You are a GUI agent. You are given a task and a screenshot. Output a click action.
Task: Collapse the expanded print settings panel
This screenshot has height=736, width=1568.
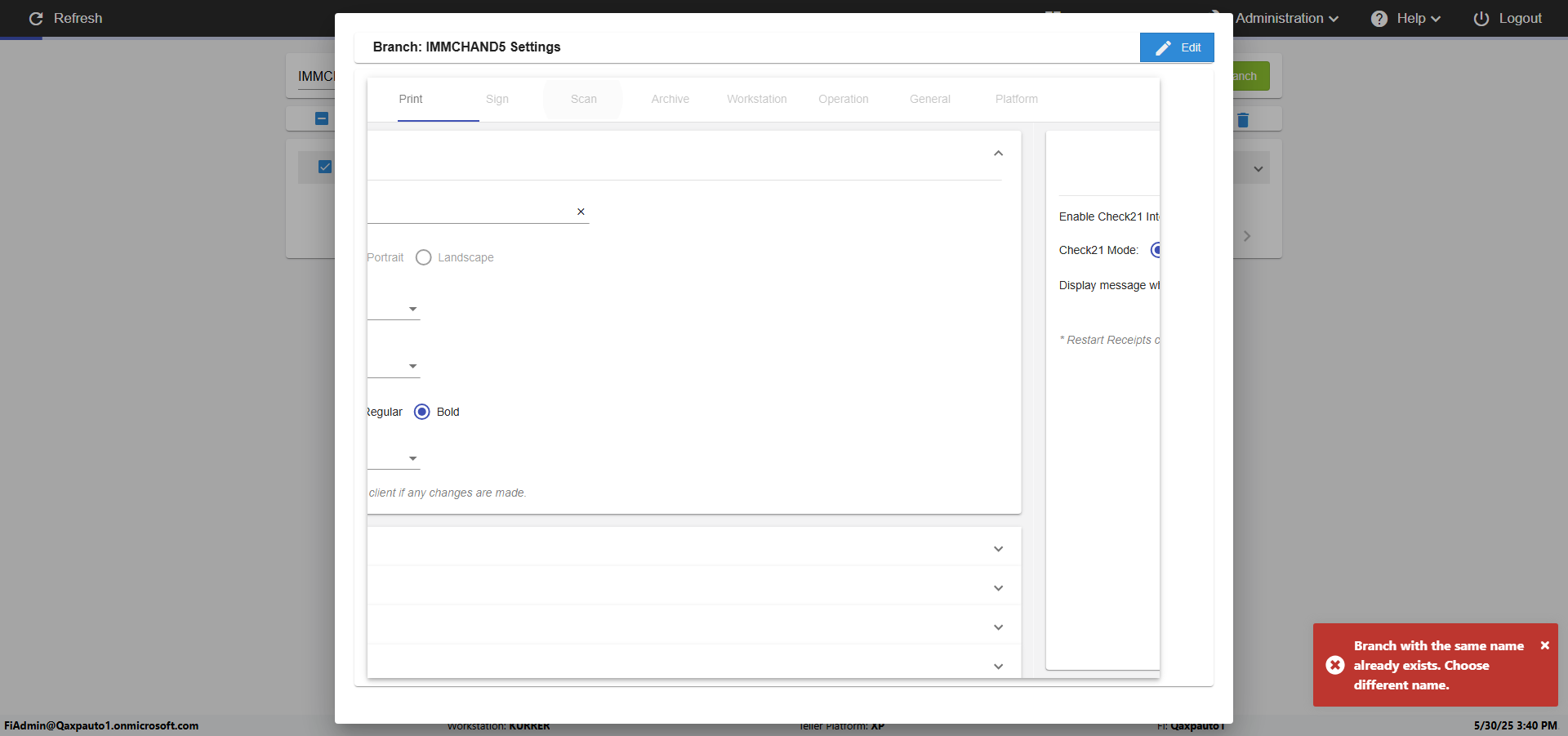tap(998, 154)
